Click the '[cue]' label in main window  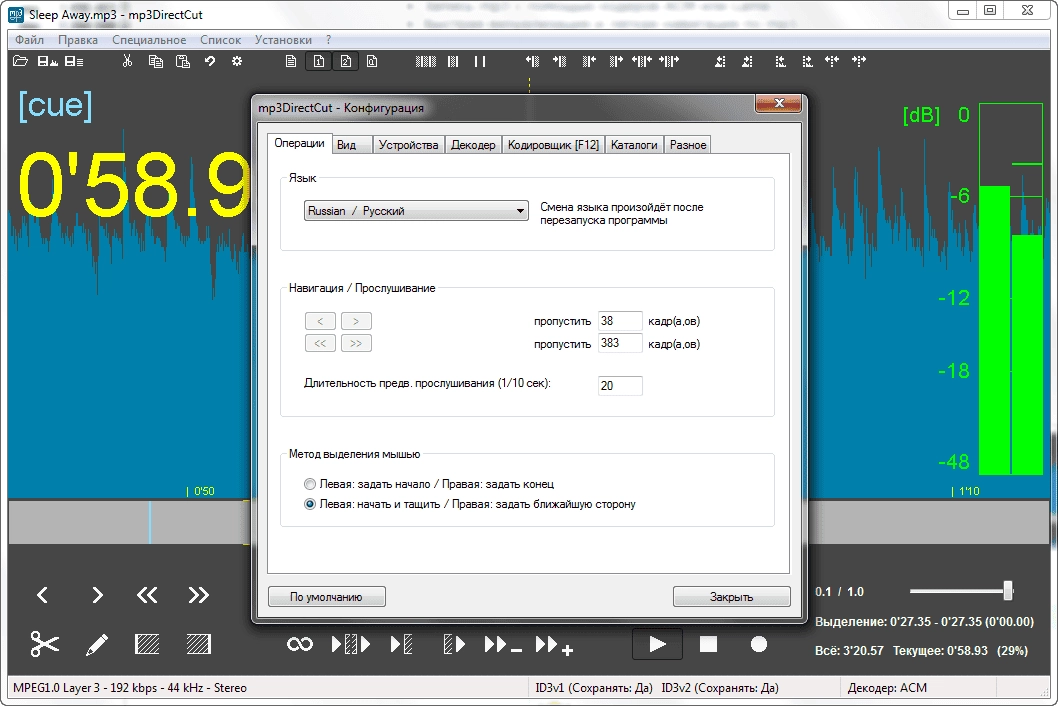point(55,105)
